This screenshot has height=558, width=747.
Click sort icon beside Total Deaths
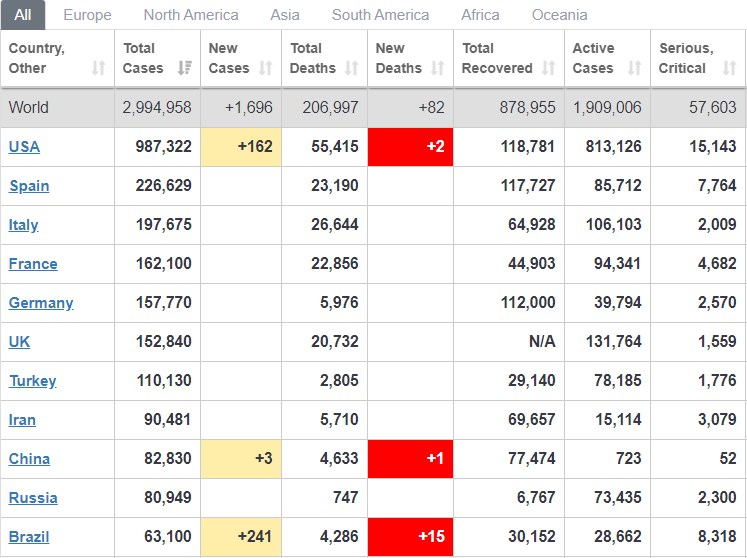click(x=352, y=68)
